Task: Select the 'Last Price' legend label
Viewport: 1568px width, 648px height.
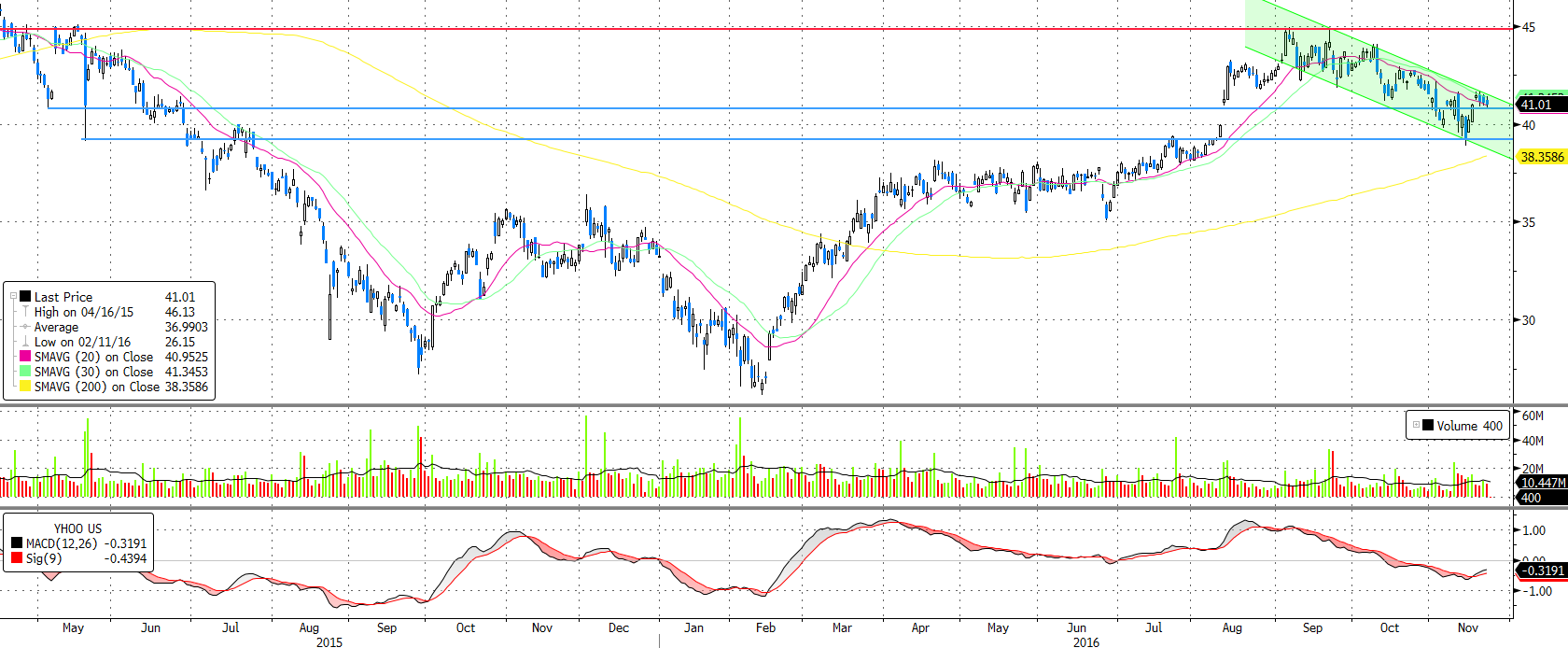Action: click(x=63, y=297)
